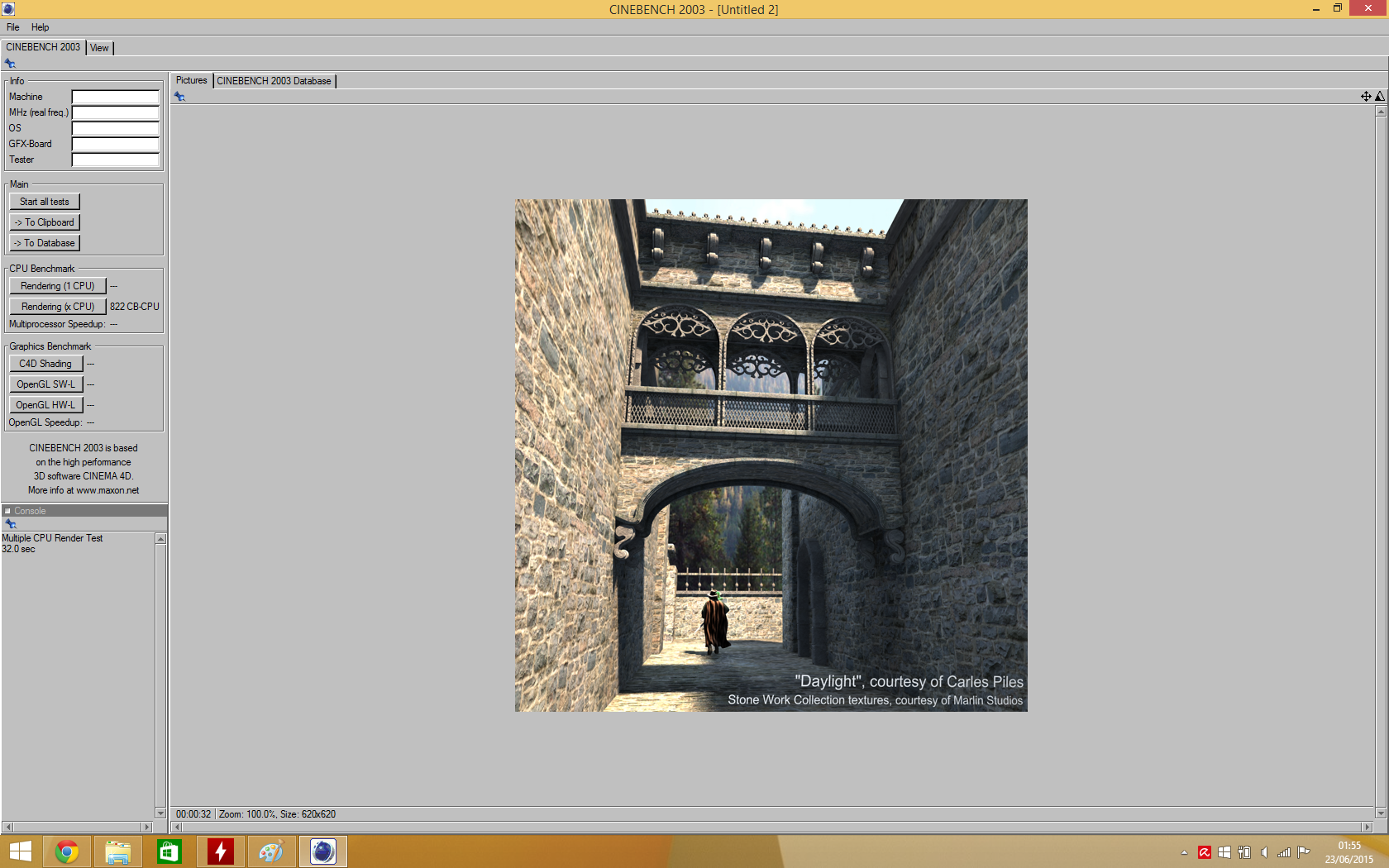Click the picture viewer's vertical scrollbar down arrow
This screenshot has width=1389, height=868.
[1381, 813]
